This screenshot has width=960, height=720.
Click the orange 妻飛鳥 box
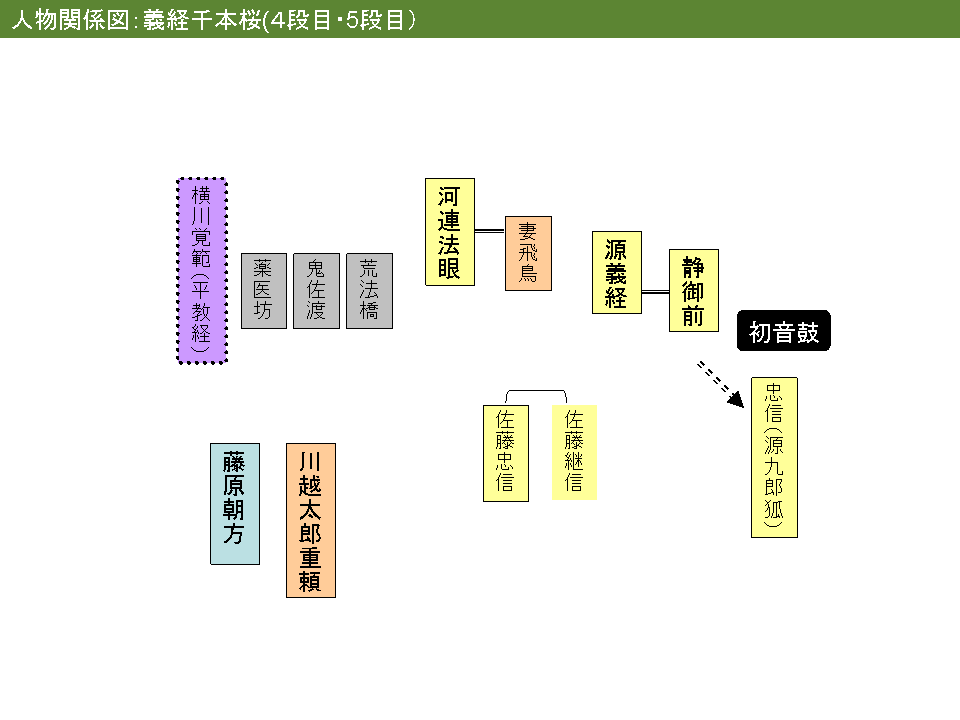pyautogui.click(x=528, y=253)
